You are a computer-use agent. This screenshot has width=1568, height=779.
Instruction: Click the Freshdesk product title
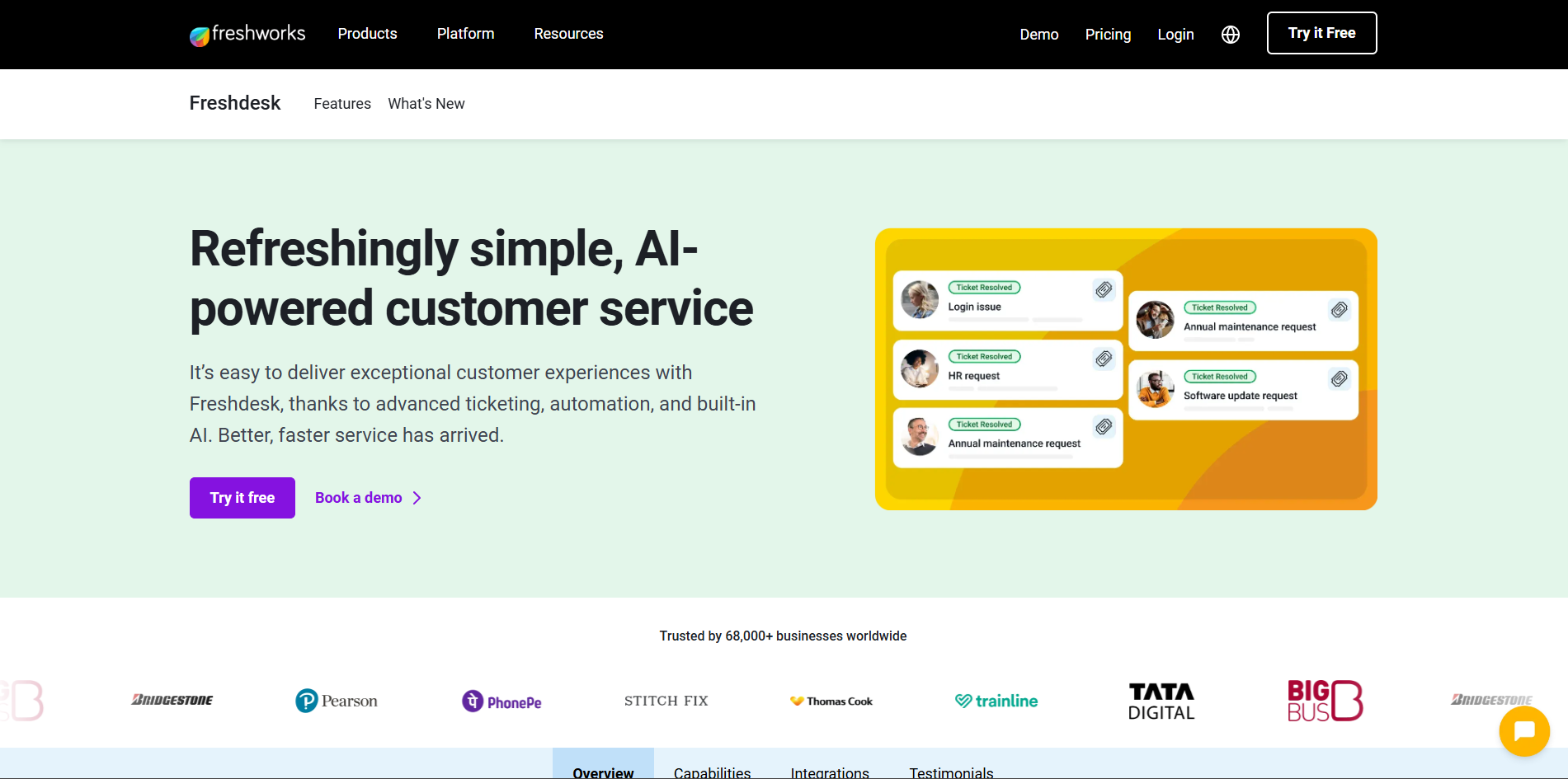[x=235, y=103]
